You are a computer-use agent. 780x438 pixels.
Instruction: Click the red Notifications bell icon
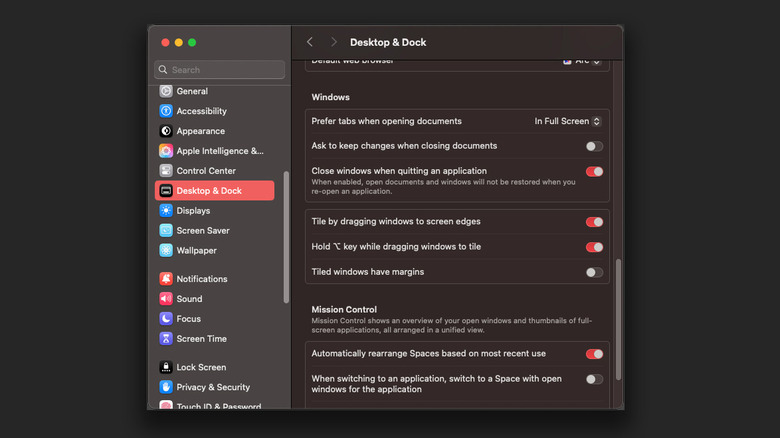pos(166,279)
